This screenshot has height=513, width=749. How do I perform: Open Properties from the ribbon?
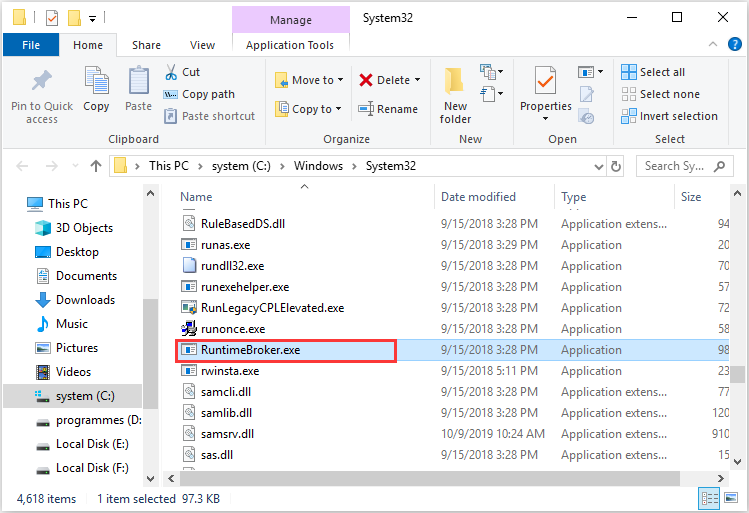pyautogui.click(x=546, y=93)
